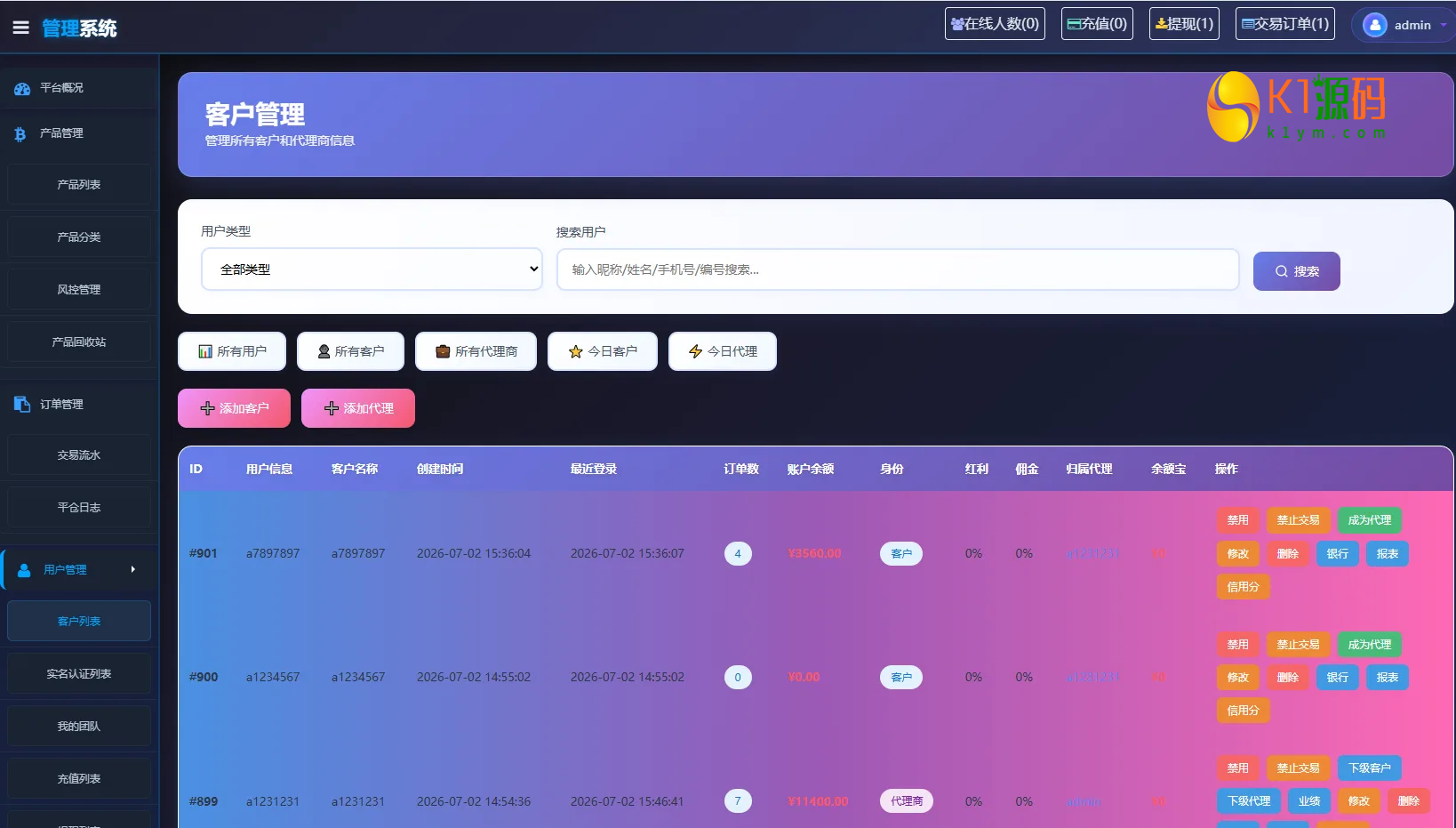Open the 全部类型 user type dropdown
Image resolution: width=1456 pixels, height=828 pixels.
(372, 269)
